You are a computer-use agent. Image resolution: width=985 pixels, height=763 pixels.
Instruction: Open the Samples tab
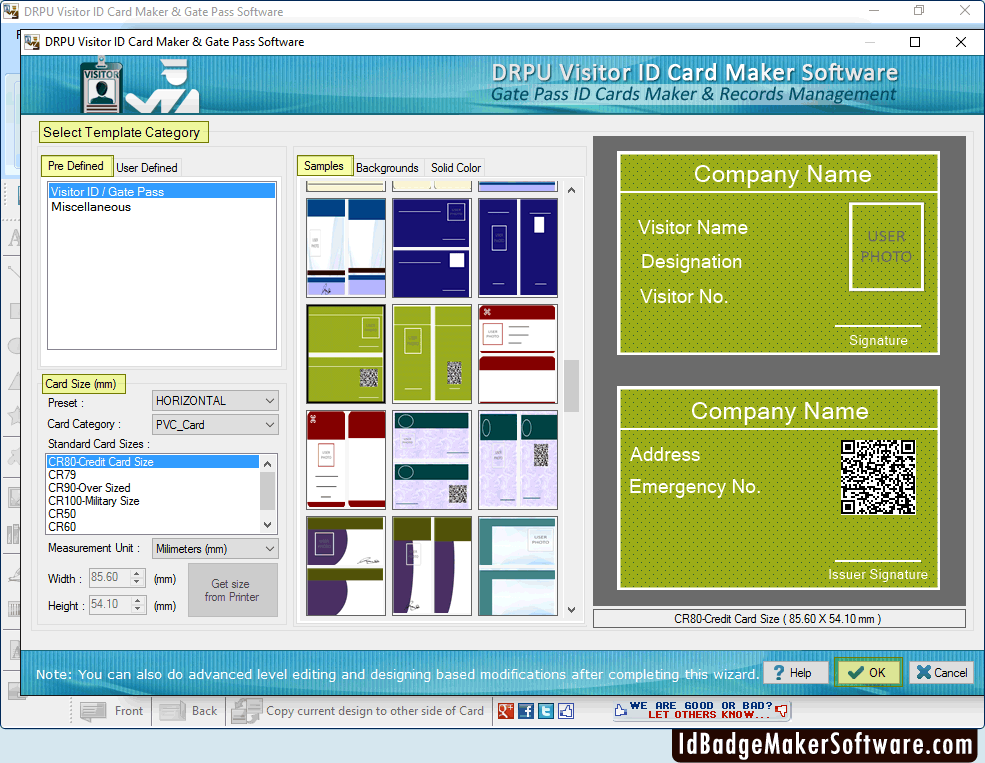[x=324, y=166]
